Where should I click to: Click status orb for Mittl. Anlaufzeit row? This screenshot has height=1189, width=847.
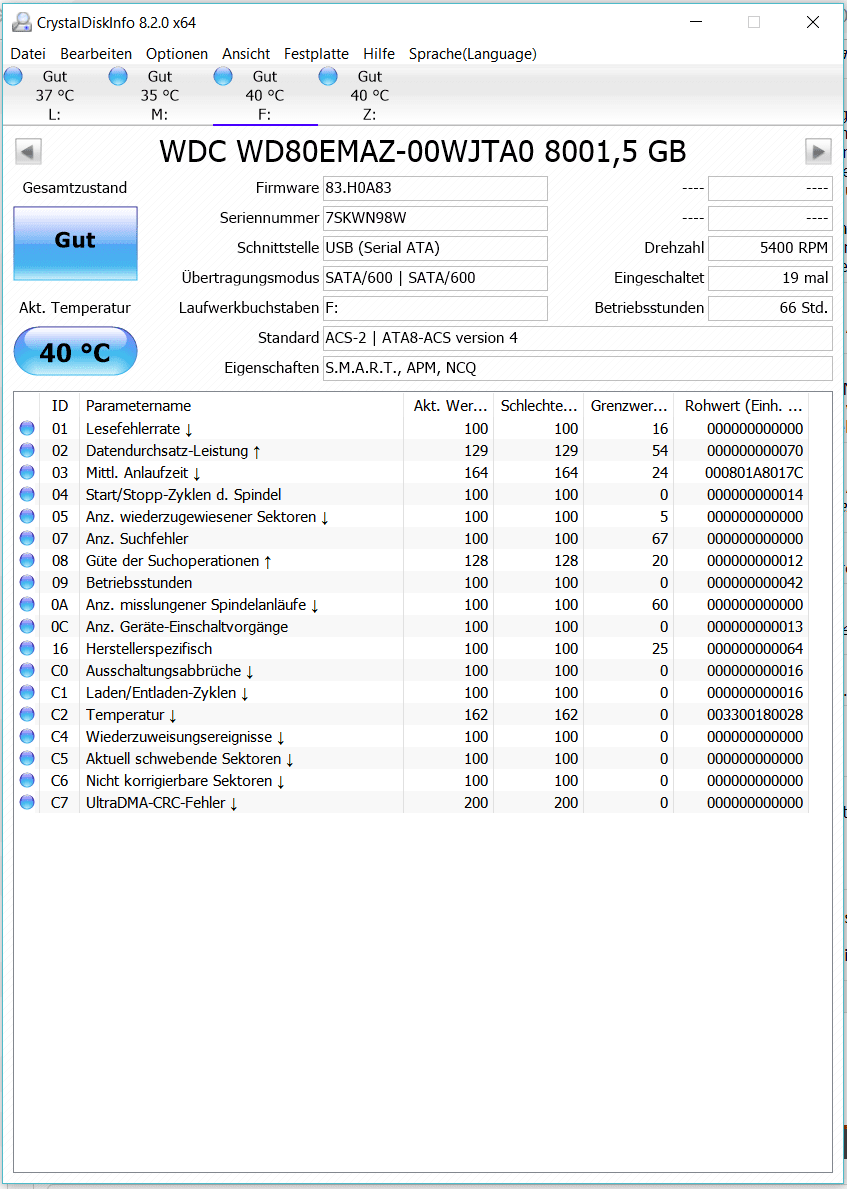point(27,472)
